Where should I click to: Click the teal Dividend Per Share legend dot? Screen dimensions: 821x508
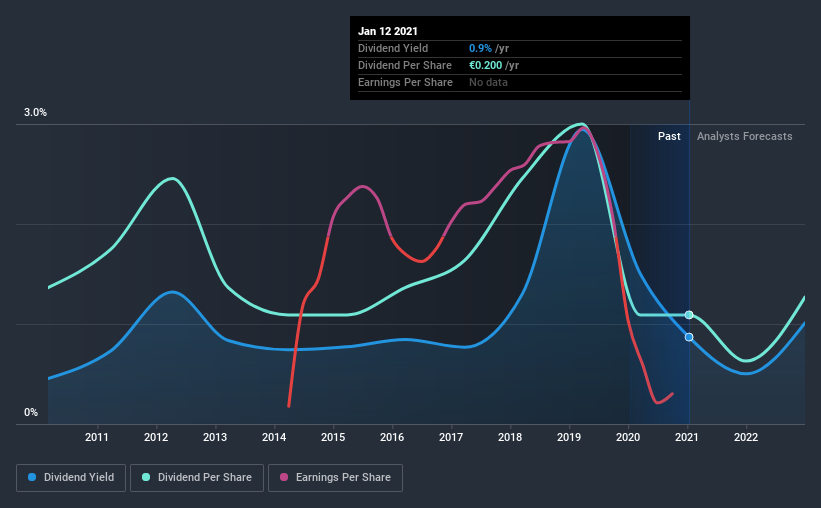(146, 477)
